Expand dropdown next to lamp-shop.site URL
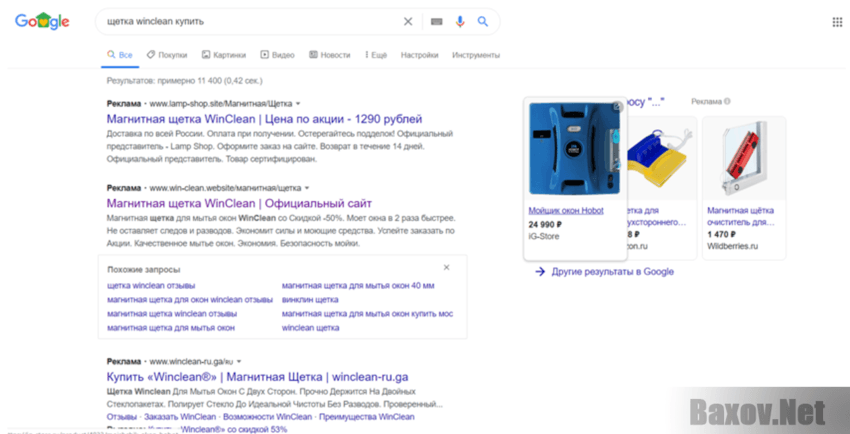The height and width of the screenshot is (434, 850). pos(298,103)
